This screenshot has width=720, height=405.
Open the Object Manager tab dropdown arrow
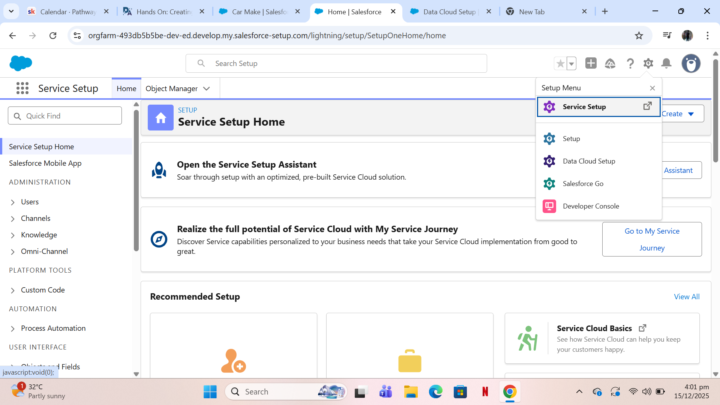tap(207, 88)
